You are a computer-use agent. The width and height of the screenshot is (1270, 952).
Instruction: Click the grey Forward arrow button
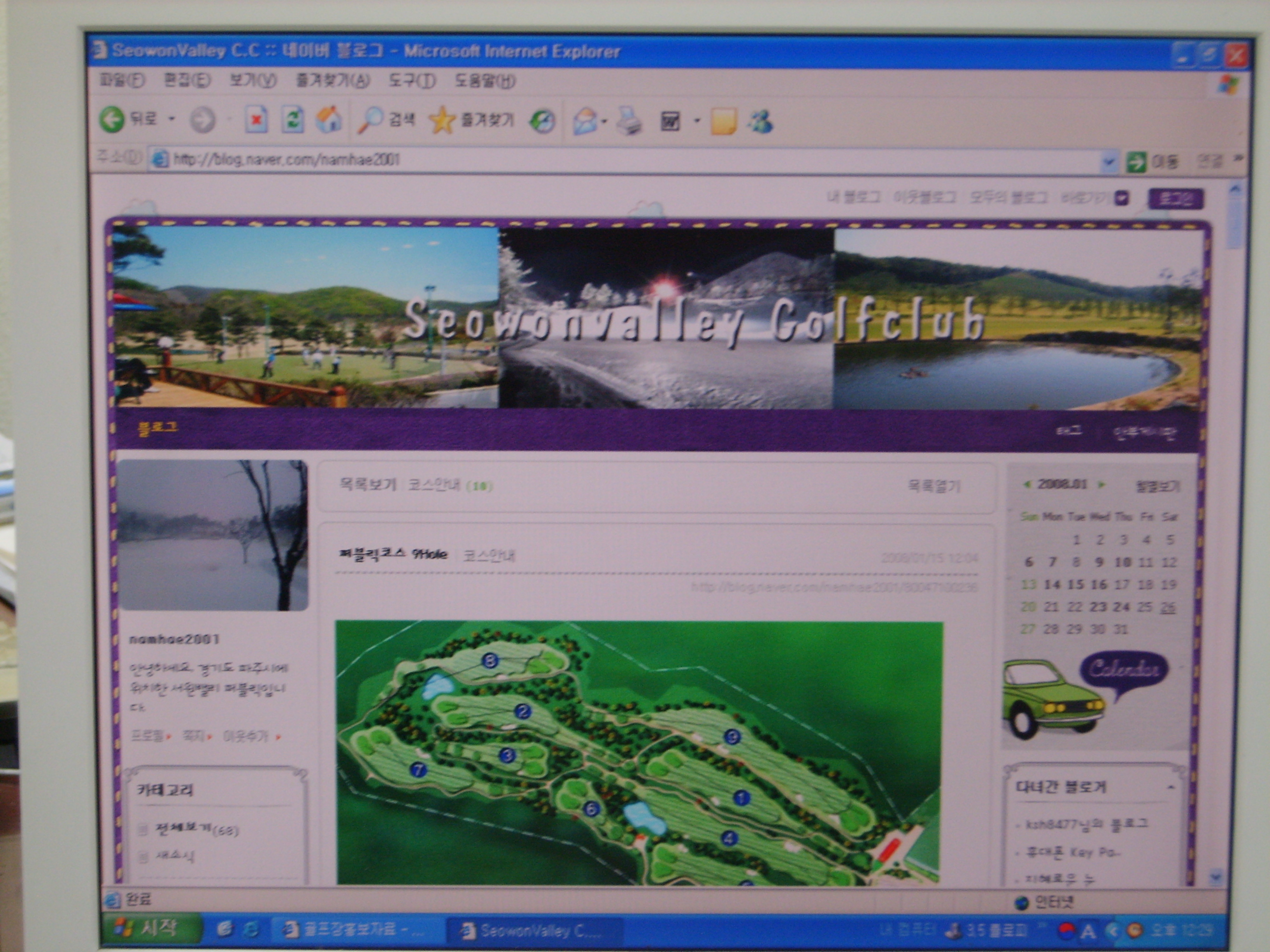tap(202, 121)
